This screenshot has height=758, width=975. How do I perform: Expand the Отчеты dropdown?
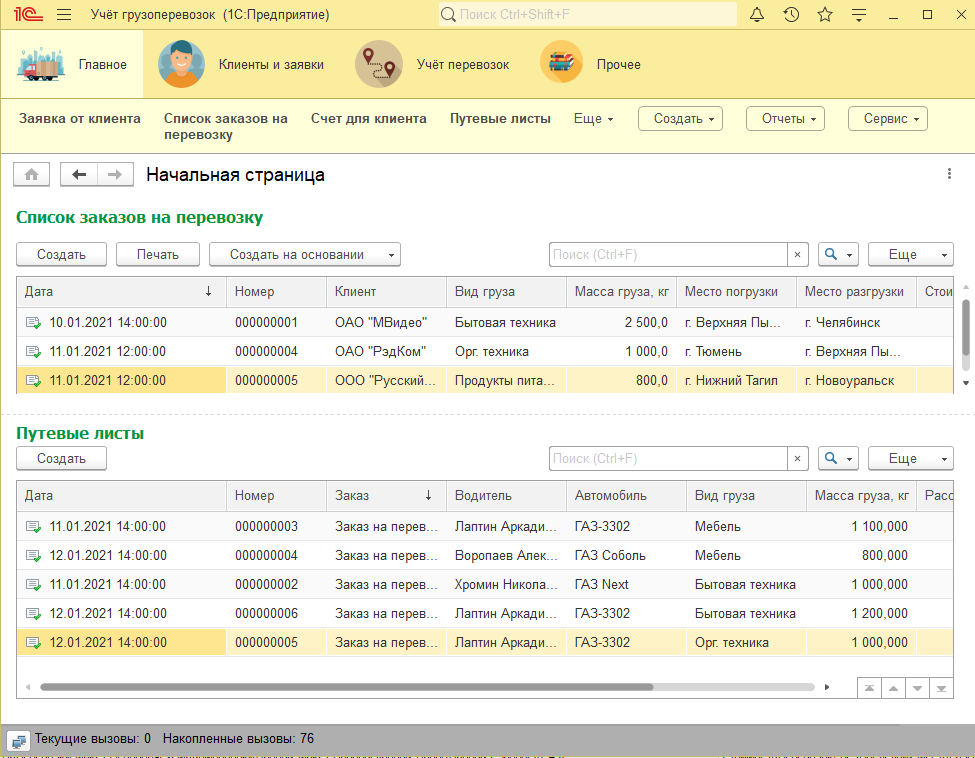coord(785,119)
